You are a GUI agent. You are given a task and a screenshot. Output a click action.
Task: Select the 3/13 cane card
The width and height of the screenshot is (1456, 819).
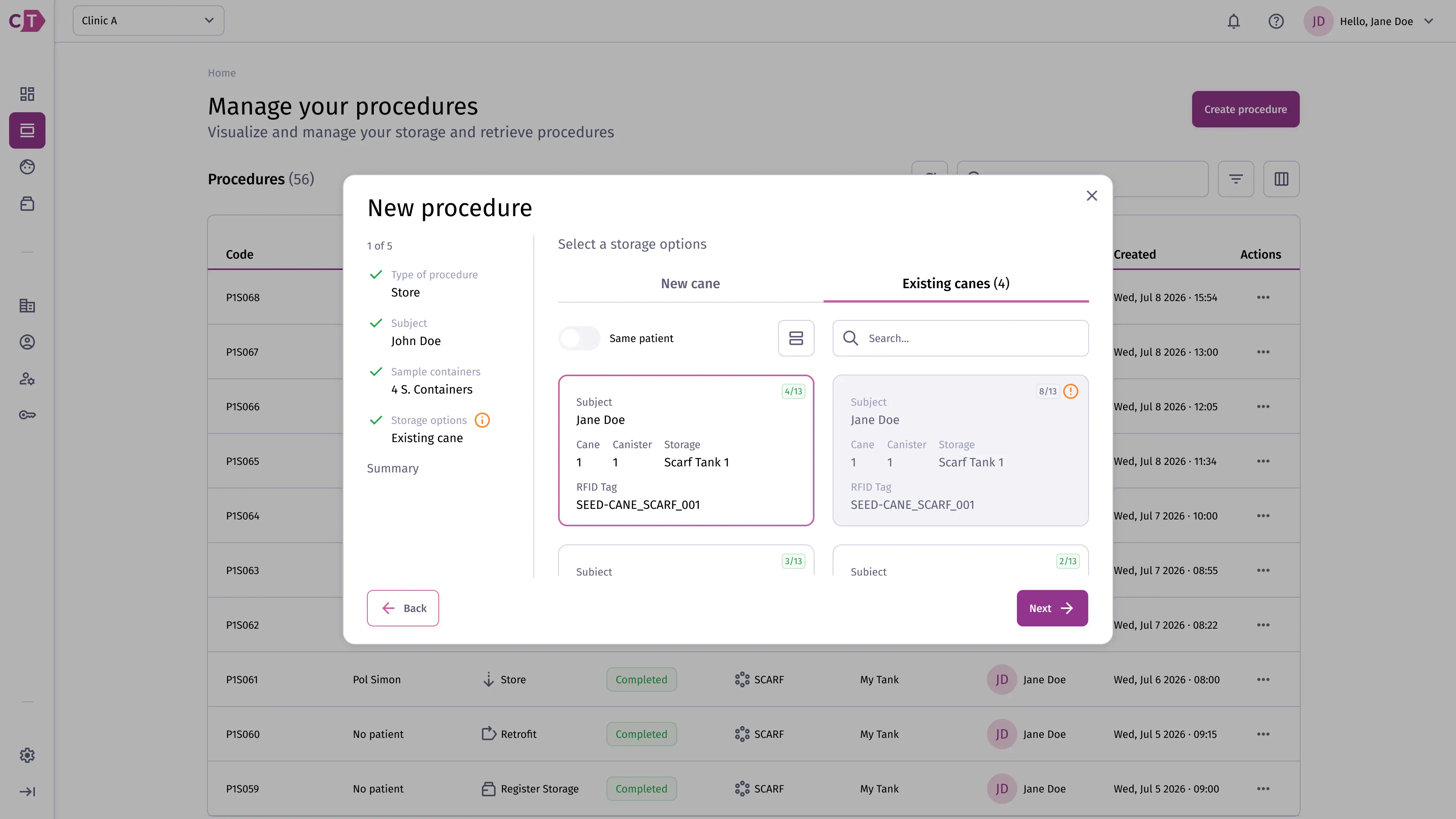(686, 561)
